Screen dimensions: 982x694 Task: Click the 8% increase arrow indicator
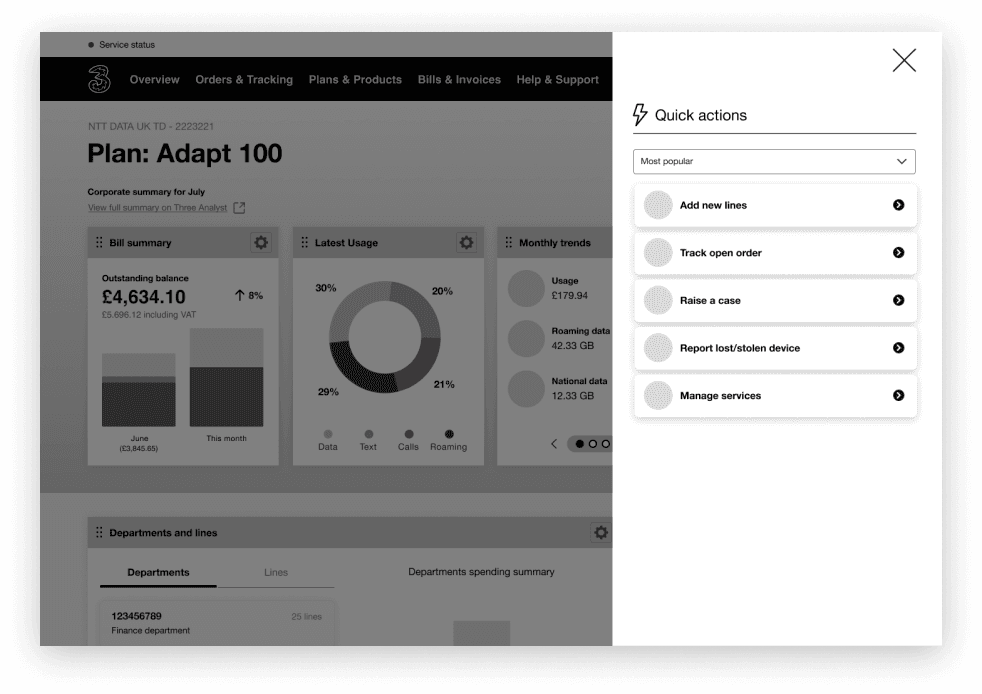pos(240,295)
